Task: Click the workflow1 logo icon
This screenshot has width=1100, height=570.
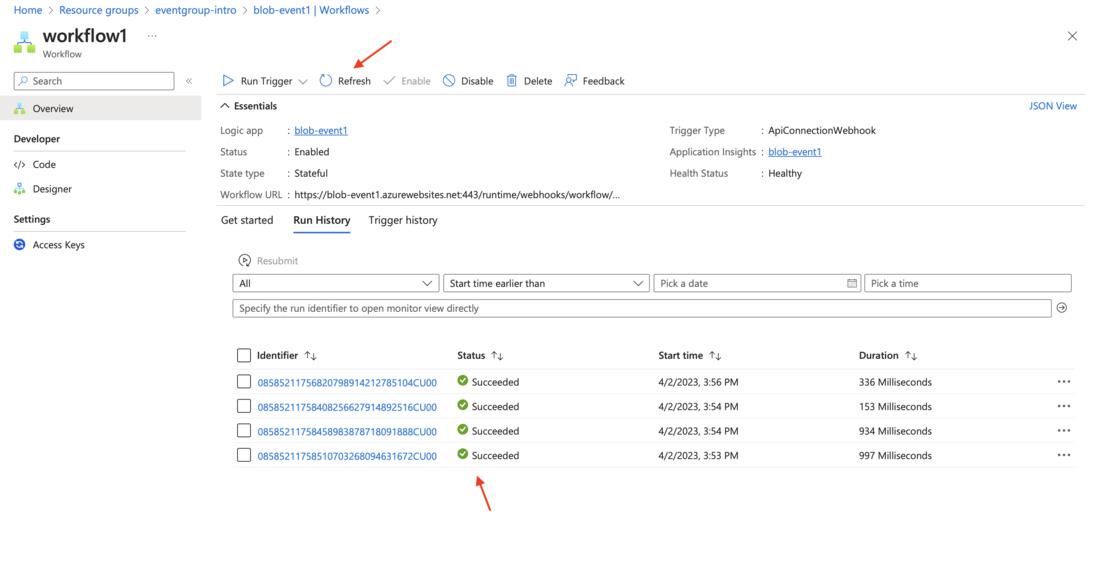Action: pyautogui.click(x=24, y=42)
